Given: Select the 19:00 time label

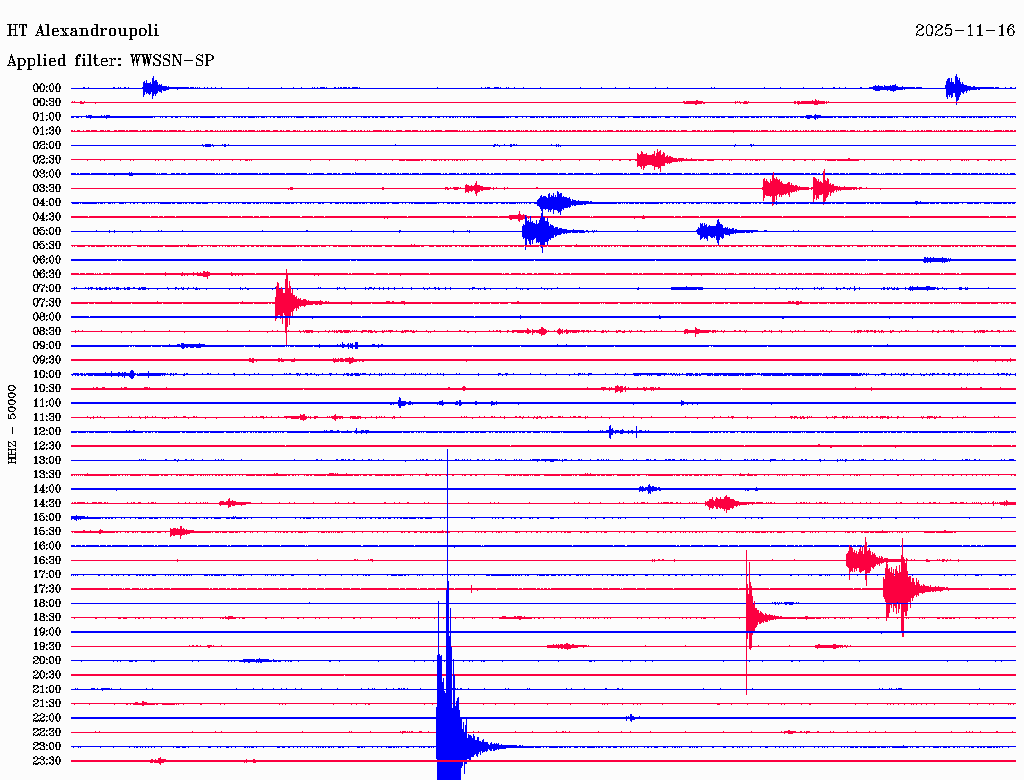Looking at the screenshot, I should pyautogui.click(x=47, y=632).
